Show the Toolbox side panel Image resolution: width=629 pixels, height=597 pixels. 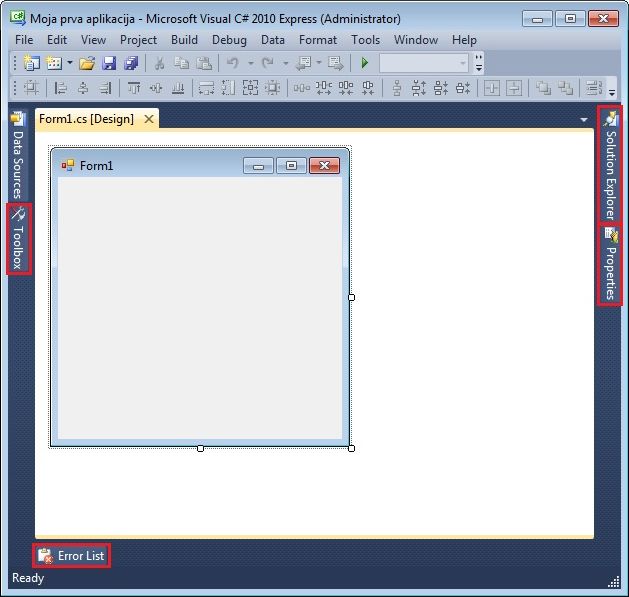[18, 239]
